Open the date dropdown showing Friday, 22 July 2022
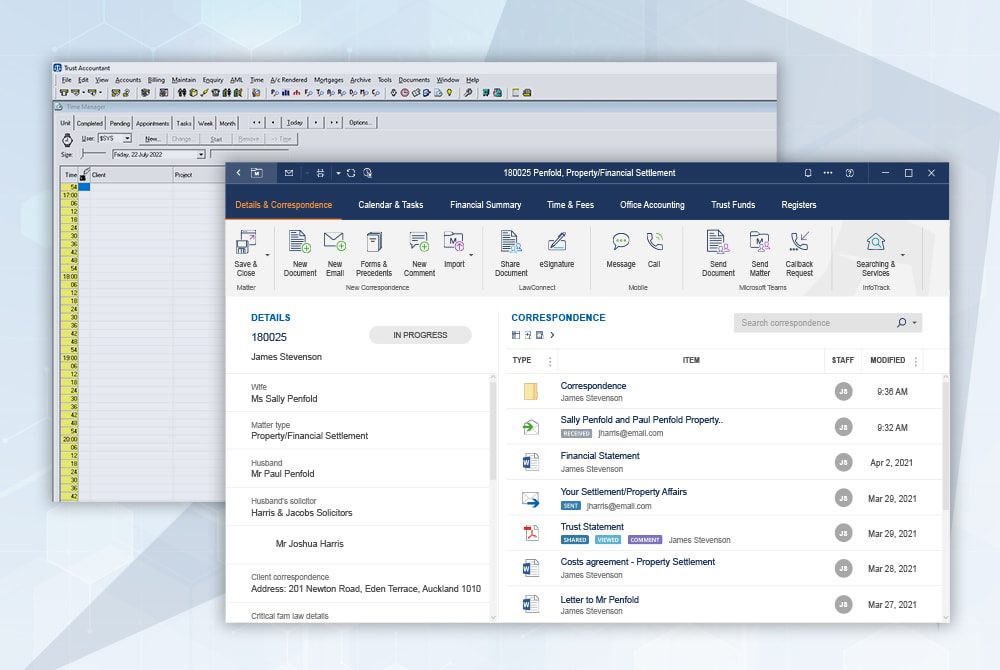Screen dimensions: 1000x670 click(201, 154)
